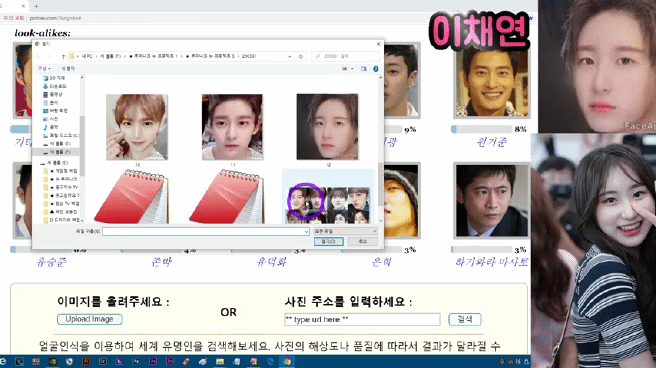
Task: Select 바탕 화면 in the navigation pane
Action: (55, 111)
